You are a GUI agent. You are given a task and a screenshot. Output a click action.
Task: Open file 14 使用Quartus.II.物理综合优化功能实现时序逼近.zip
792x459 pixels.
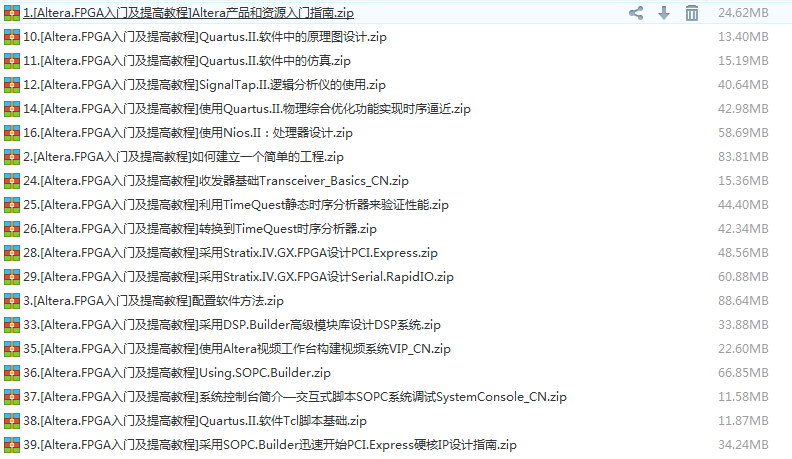(247, 109)
